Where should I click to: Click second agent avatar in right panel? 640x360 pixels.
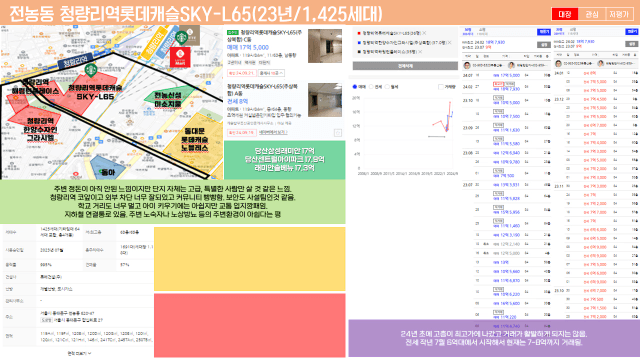click(x=600, y=63)
